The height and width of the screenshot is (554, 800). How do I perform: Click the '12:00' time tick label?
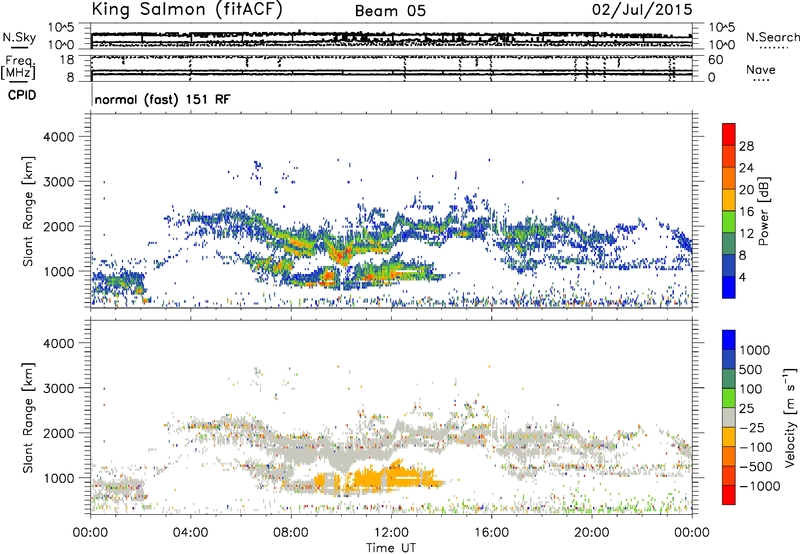click(391, 533)
